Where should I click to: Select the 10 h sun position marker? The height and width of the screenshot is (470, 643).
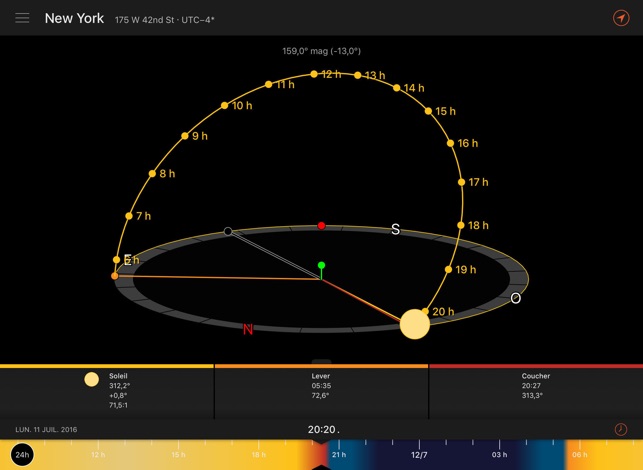224,105
